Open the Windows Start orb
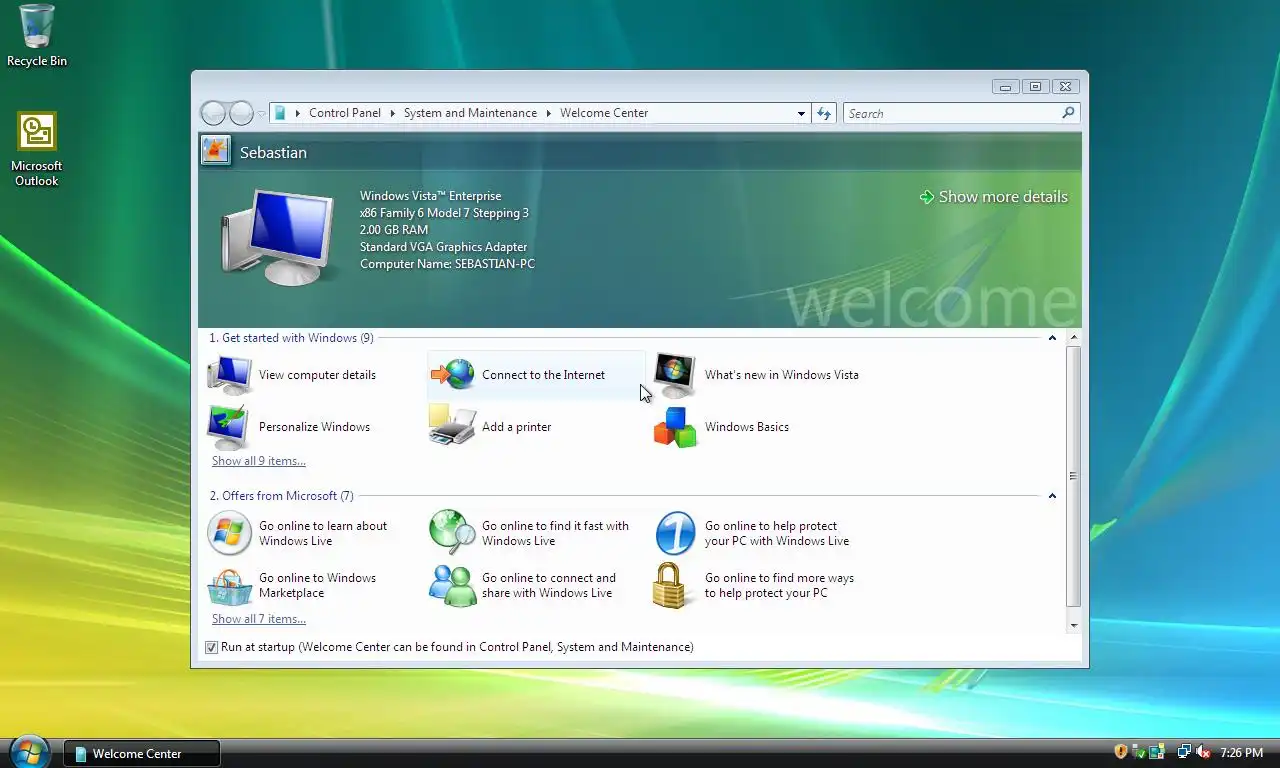Image resolution: width=1280 pixels, height=768 pixels. [x=28, y=752]
